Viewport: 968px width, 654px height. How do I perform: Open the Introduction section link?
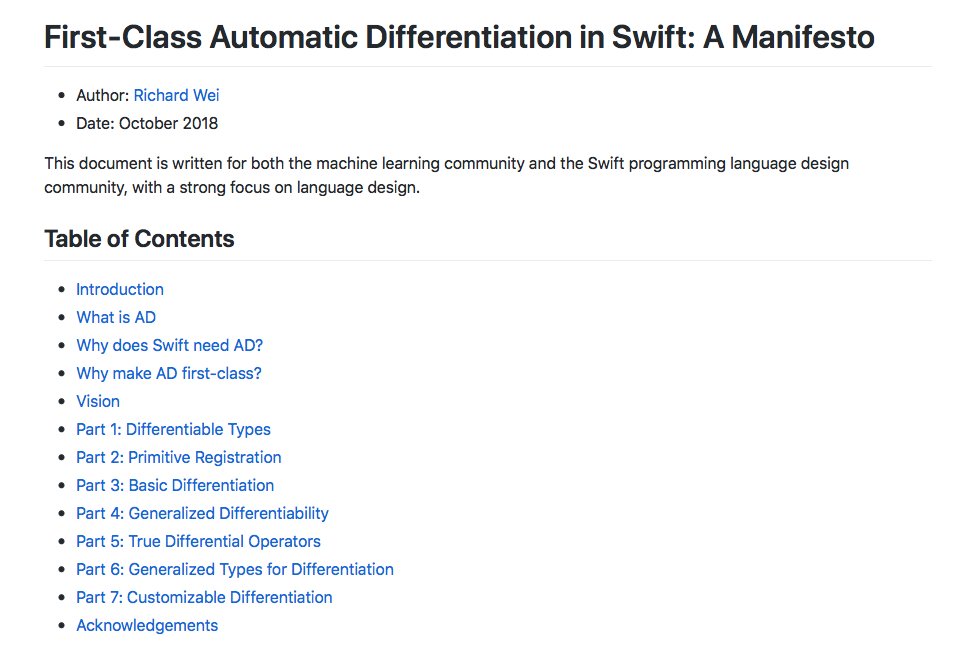click(119, 289)
